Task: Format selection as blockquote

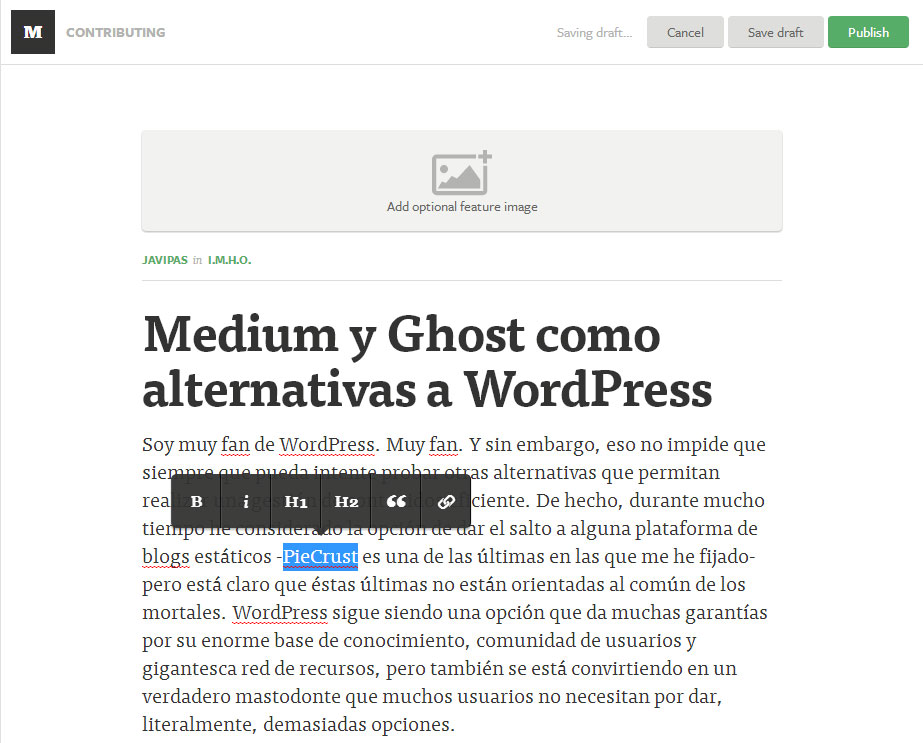Action: [x=396, y=502]
